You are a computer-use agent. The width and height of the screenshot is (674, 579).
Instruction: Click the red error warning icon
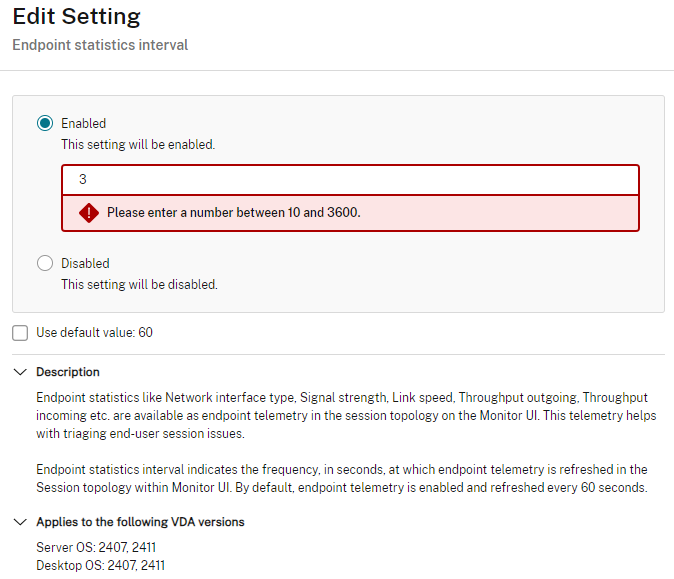tap(89, 213)
